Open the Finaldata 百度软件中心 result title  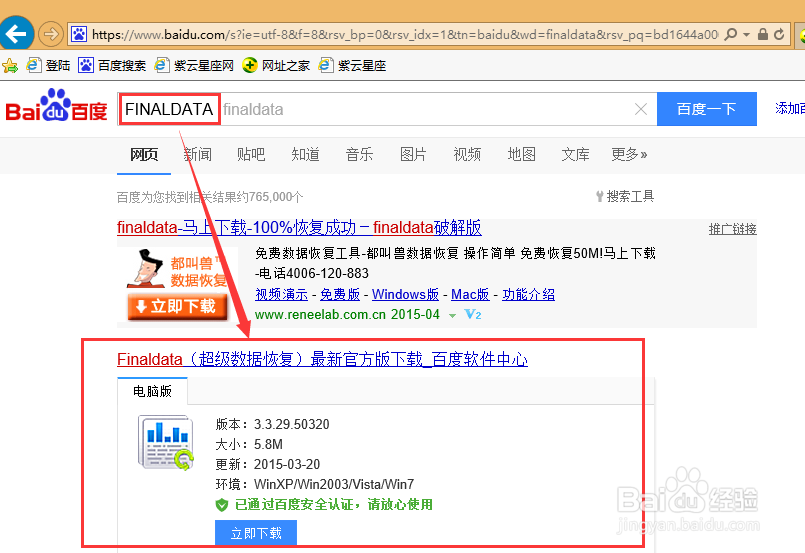(x=322, y=359)
